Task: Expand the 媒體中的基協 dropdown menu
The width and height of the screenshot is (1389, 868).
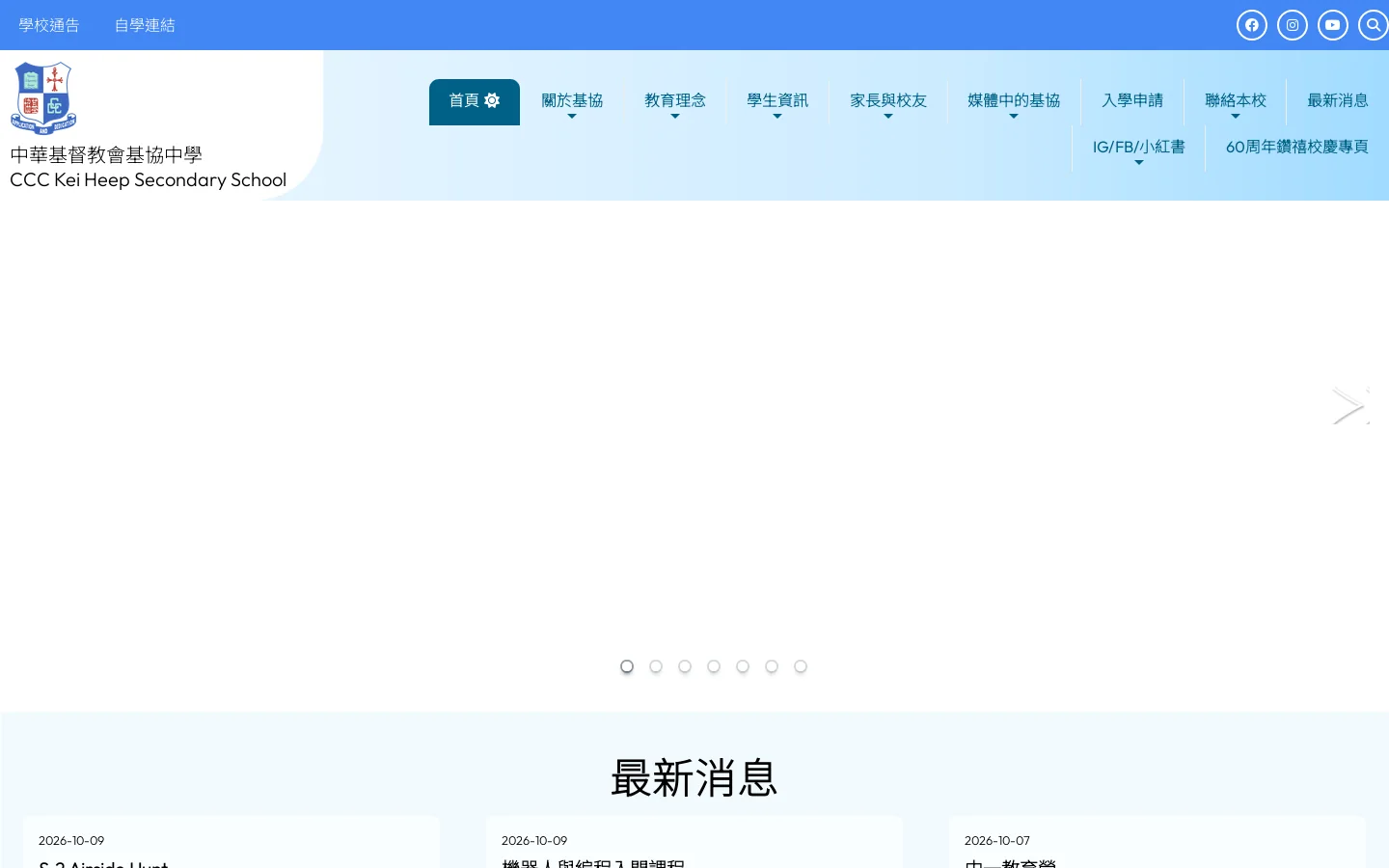Action: (x=1014, y=101)
